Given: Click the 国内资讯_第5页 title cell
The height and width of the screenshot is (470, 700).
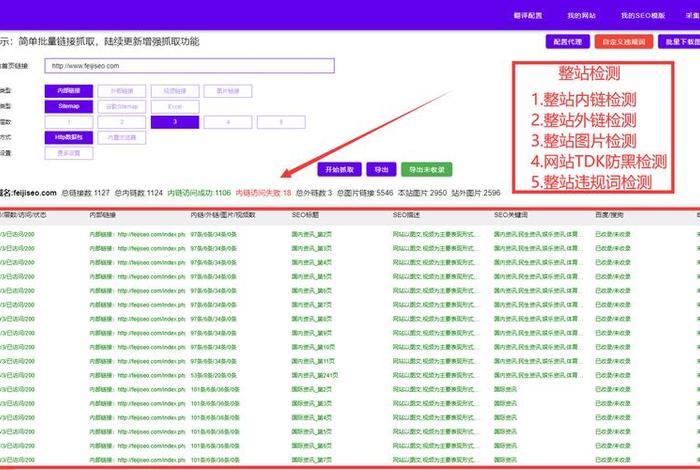Looking at the screenshot, I should pos(312,277).
